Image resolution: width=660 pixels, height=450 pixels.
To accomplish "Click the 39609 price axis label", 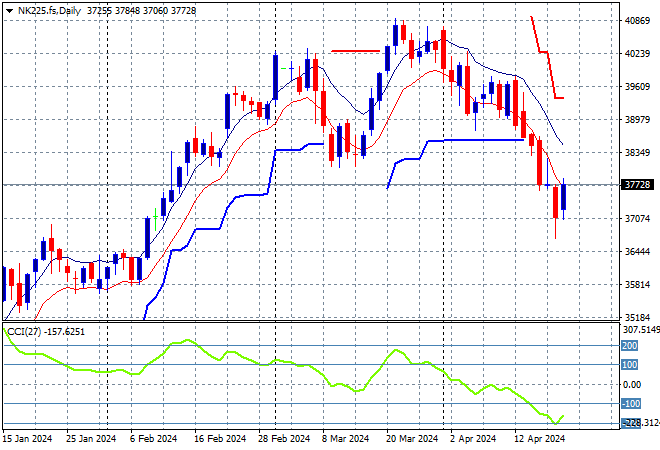I will pyautogui.click(x=637, y=87).
